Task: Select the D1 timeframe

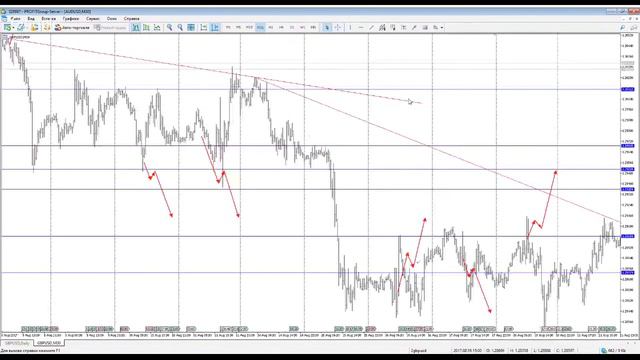Action: click(x=292, y=27)
